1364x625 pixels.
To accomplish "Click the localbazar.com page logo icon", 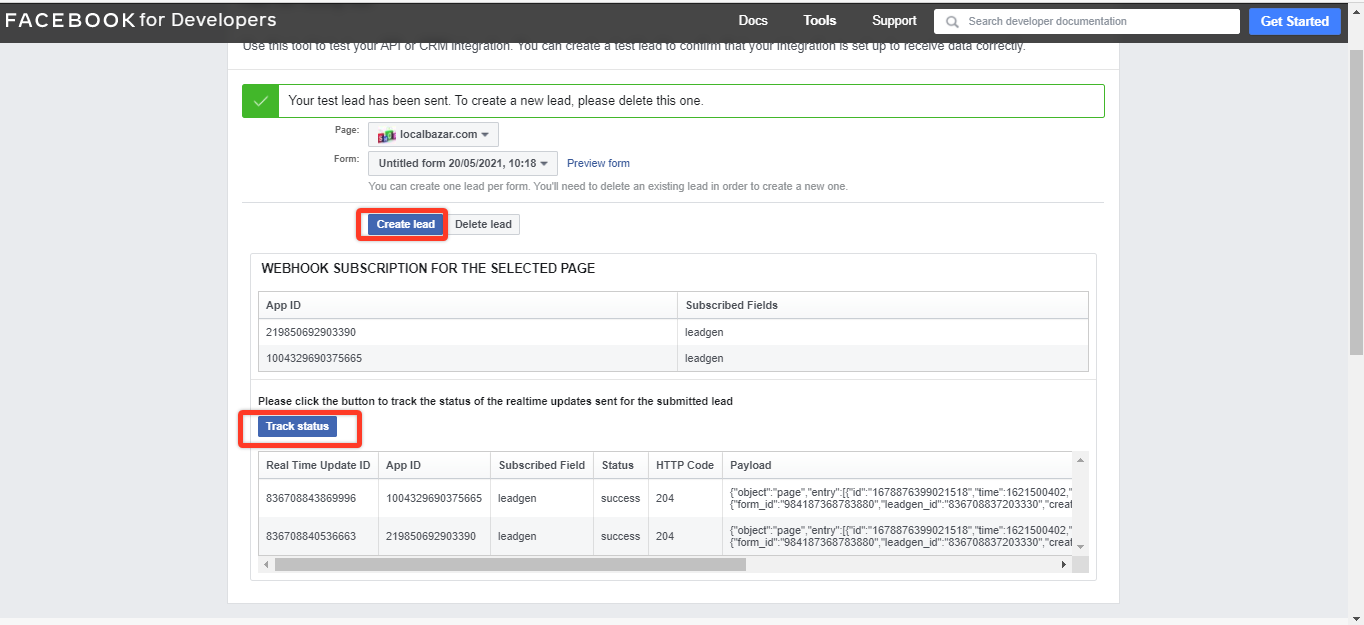I will [x=387, y=135].
